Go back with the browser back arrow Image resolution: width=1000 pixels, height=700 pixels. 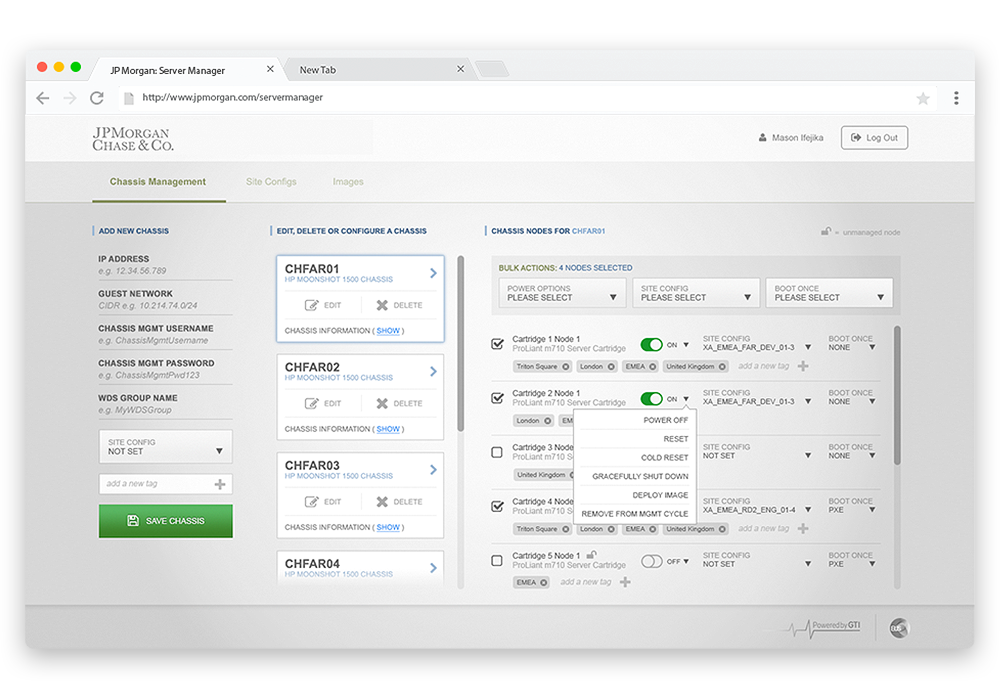tap(43, 98)
